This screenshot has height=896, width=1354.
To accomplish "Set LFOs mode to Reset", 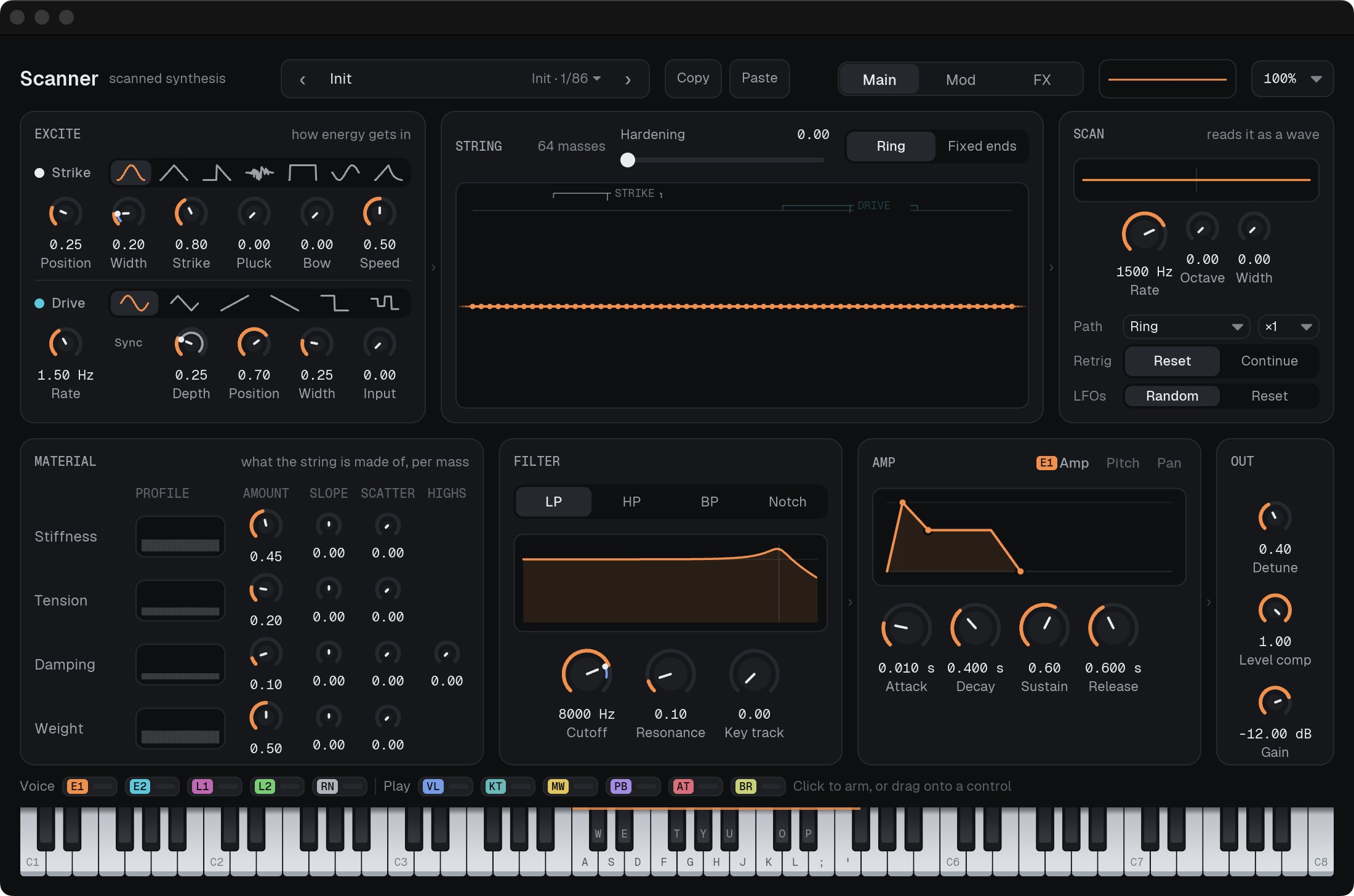I will coord(1269,396).
